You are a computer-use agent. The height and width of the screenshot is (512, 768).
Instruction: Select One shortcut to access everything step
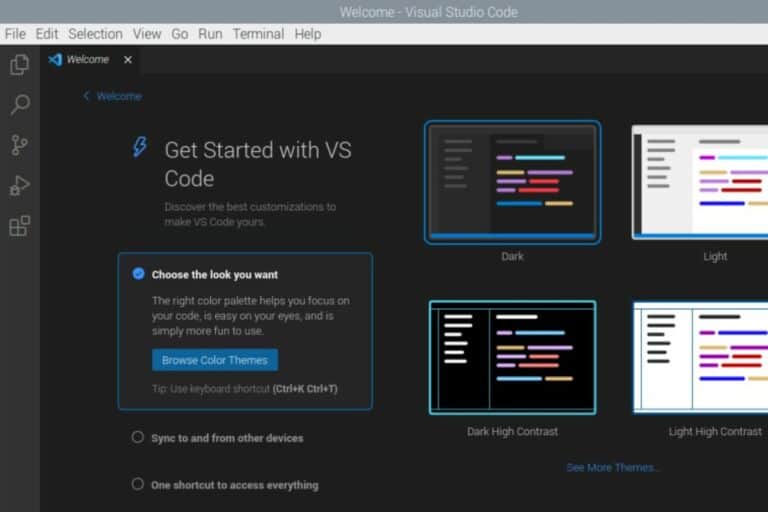pyautogui.click(x=138, y=484)
